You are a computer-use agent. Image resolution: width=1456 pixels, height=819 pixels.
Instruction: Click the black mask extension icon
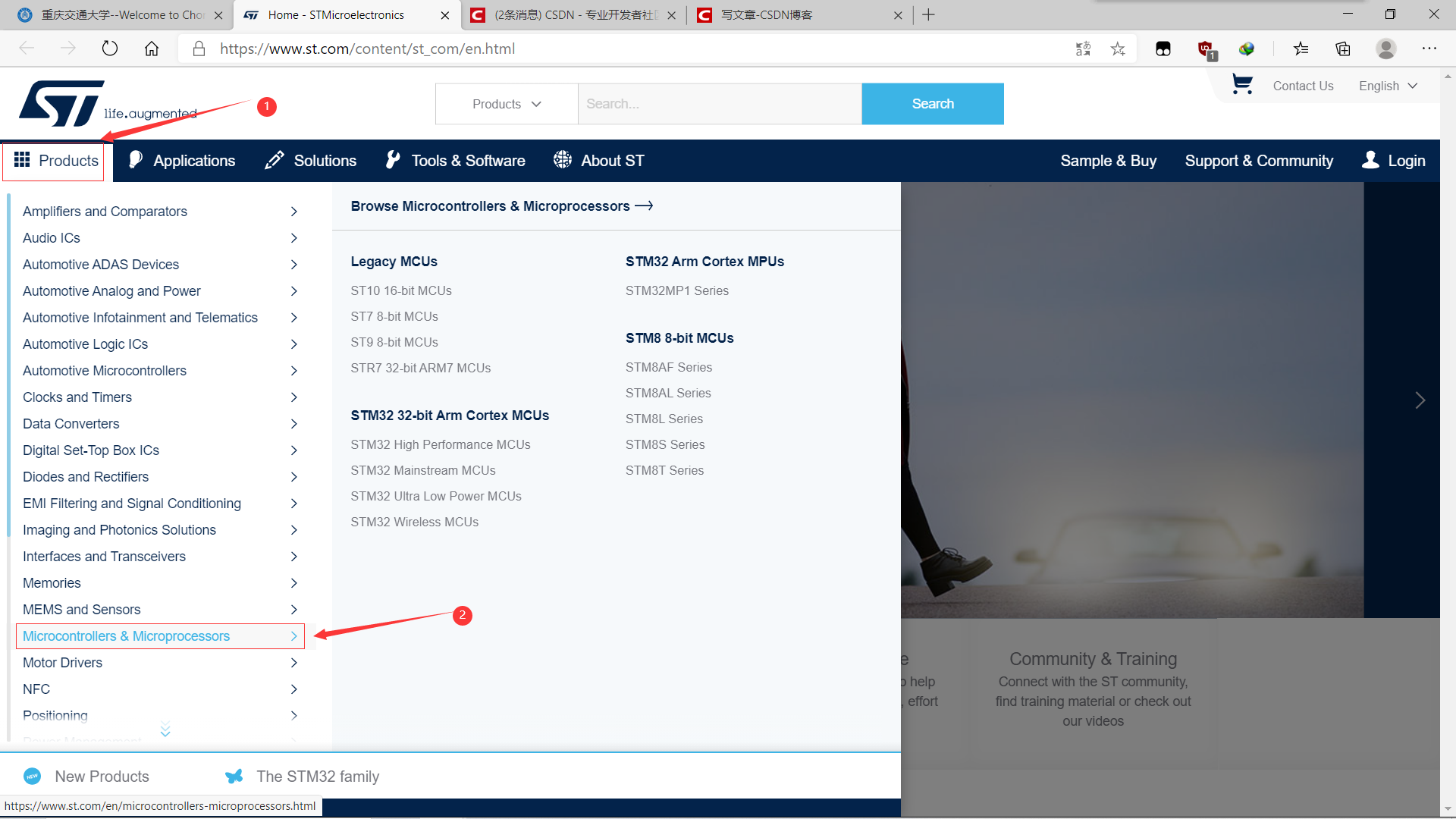click(1163, 49)
